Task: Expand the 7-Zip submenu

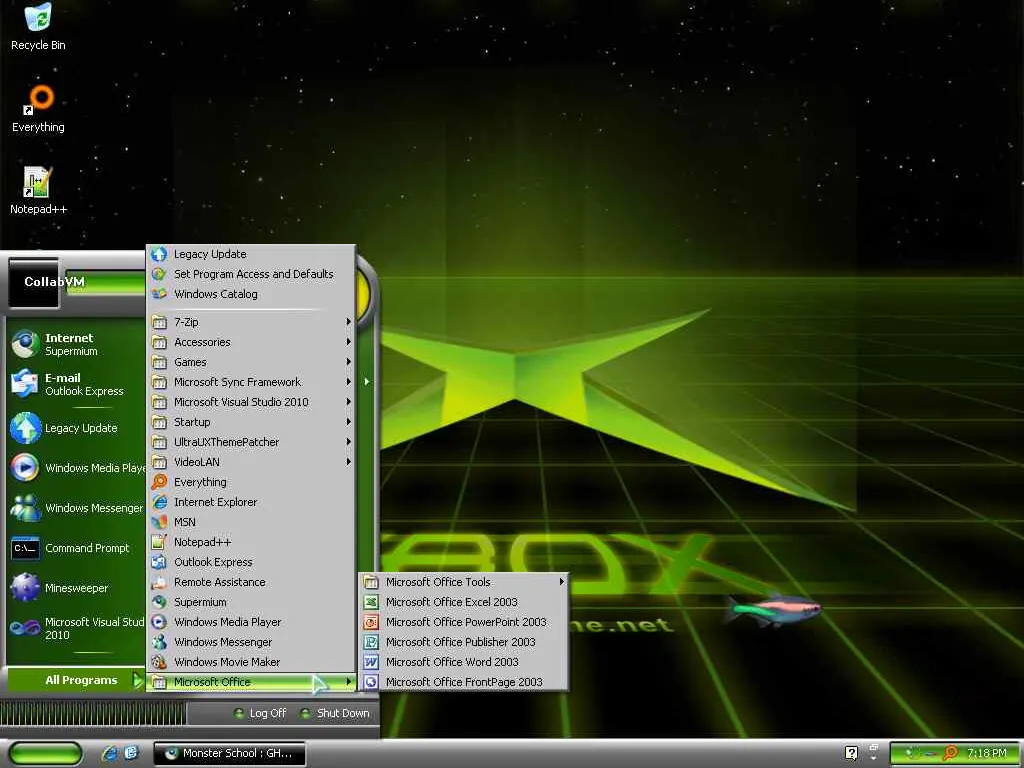Action: (x=251, y=322)
